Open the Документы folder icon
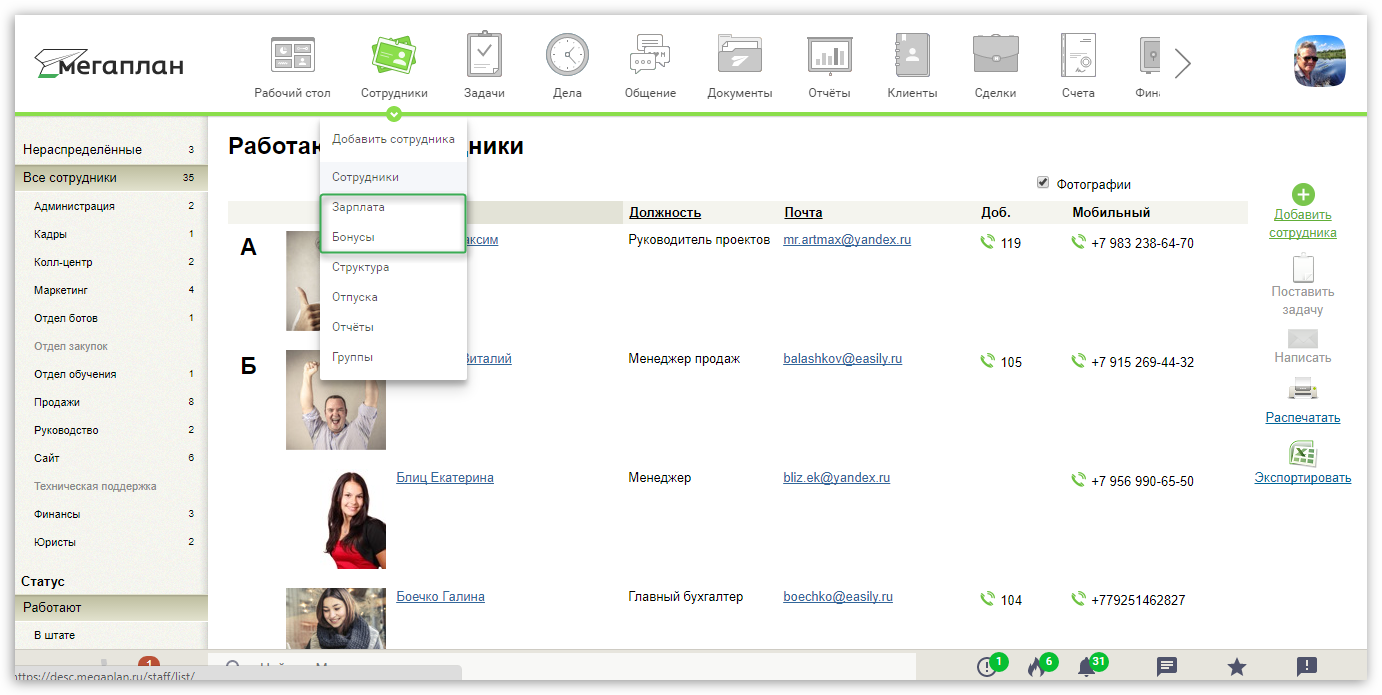This screenshot has height=695, width=1382. [x=739, y=55]
